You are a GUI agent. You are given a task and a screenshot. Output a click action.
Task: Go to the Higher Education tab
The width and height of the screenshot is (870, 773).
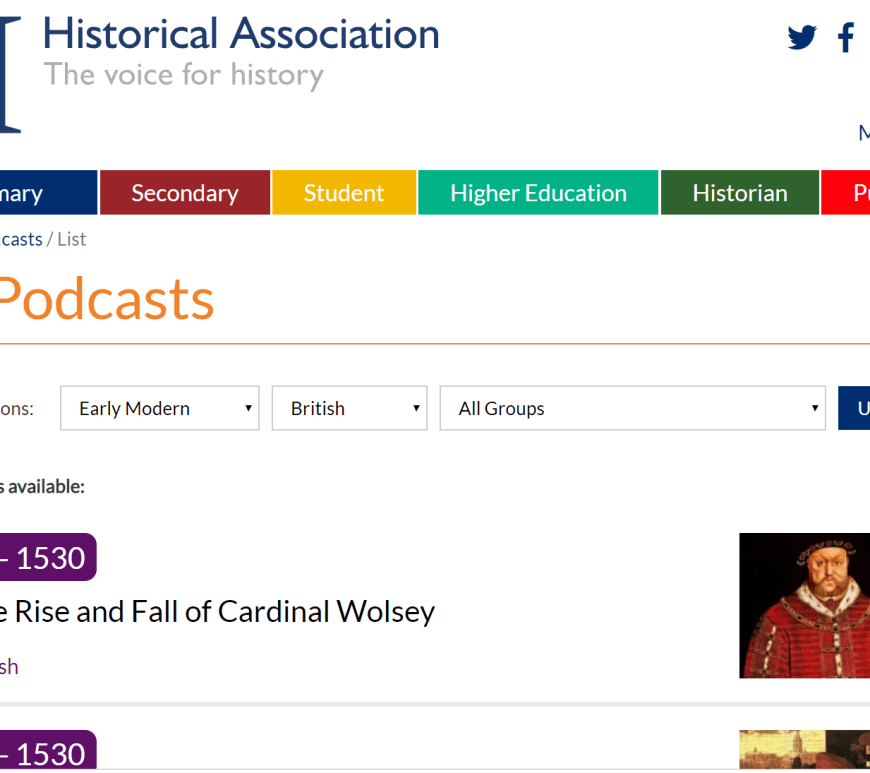click(x=538, y=193)
